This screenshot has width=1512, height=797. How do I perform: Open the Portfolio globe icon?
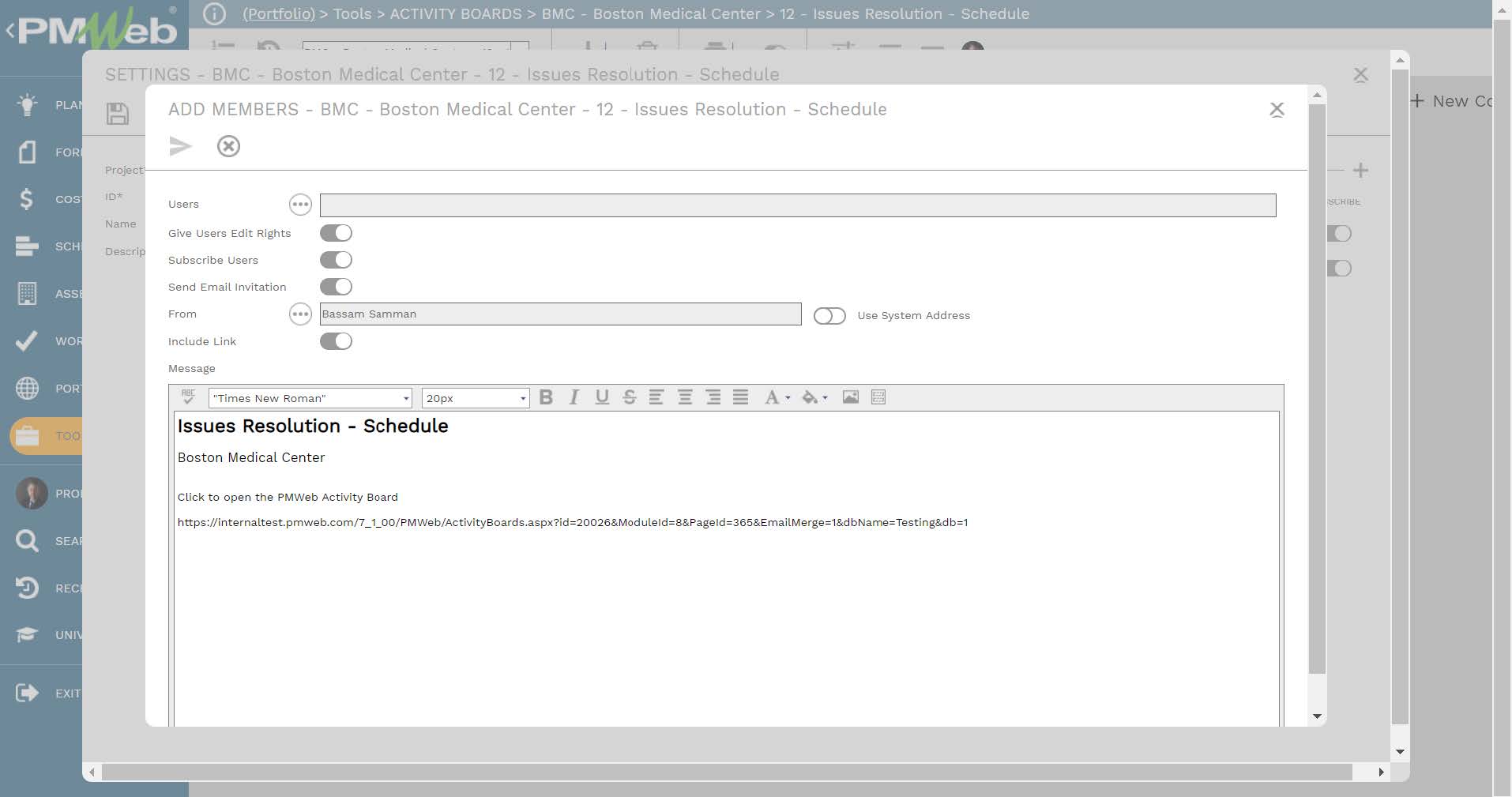pyautogui.click(x=27, y=388)
